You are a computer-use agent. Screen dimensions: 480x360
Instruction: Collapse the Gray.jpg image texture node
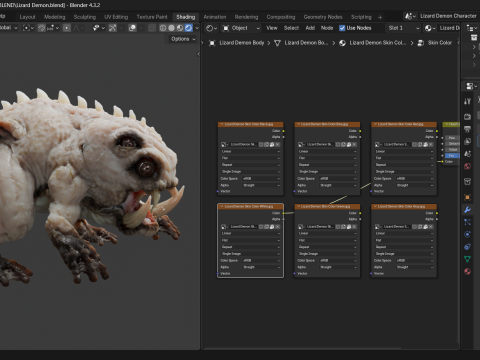click(x=375, y=206)
